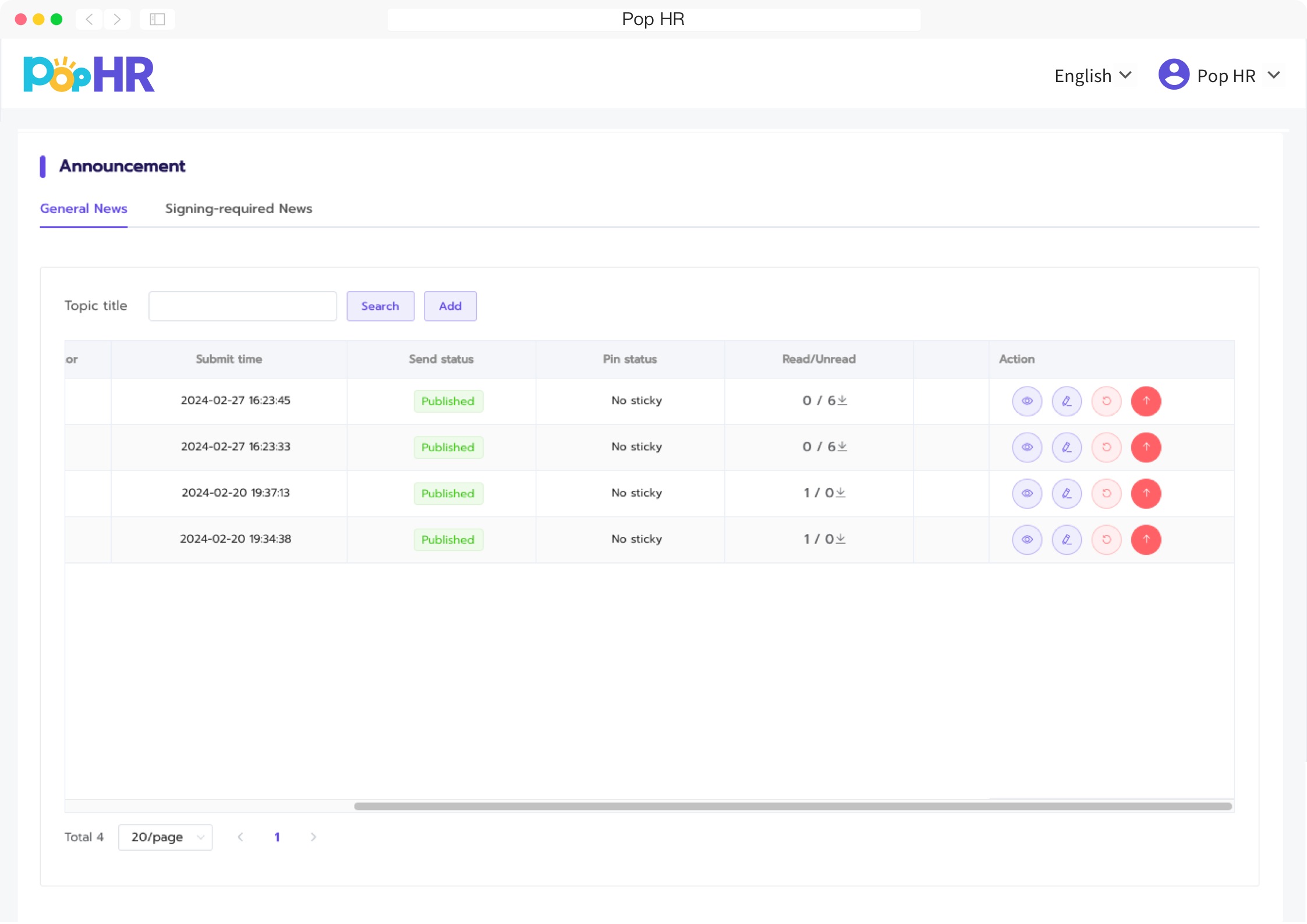This screenshot has width=1307, height=924.
Task: Pin to top the 19:37:13 announcement
Action: coord(1146,493)
